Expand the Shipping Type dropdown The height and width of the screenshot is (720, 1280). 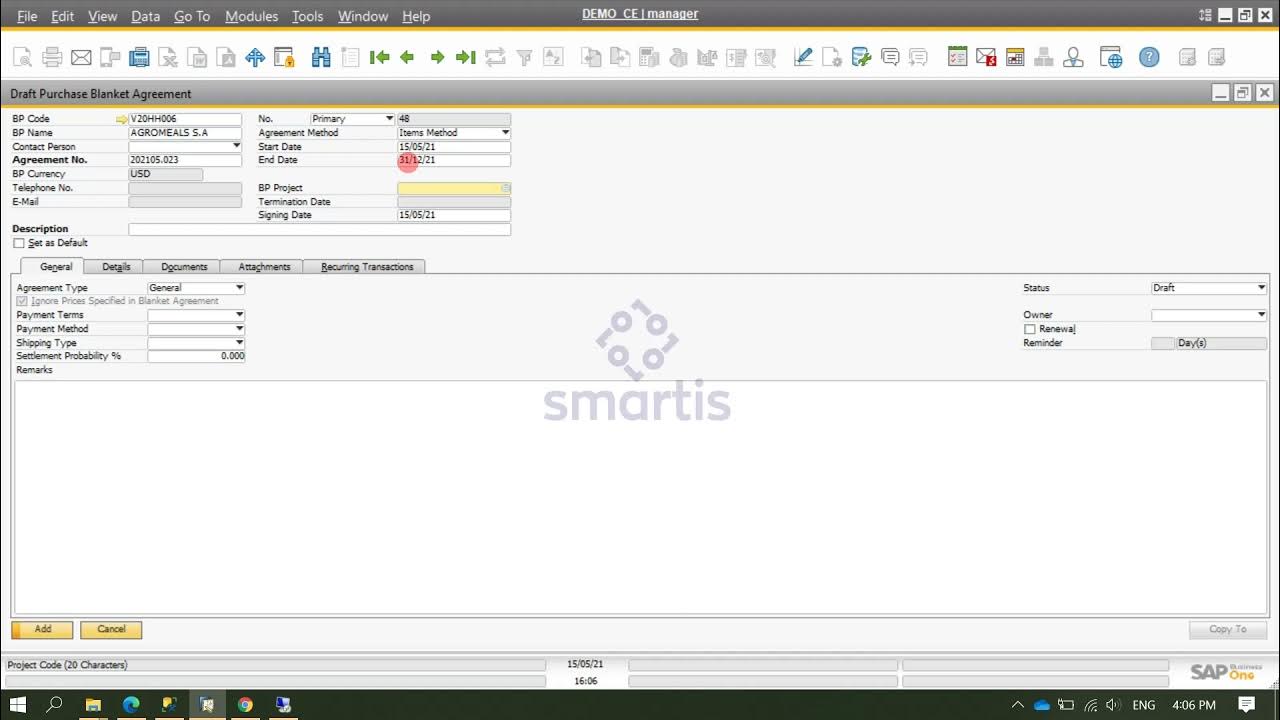pos(239,343)
